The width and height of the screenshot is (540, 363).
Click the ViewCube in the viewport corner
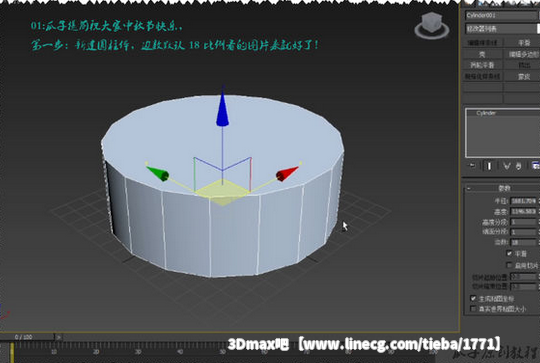432,26
